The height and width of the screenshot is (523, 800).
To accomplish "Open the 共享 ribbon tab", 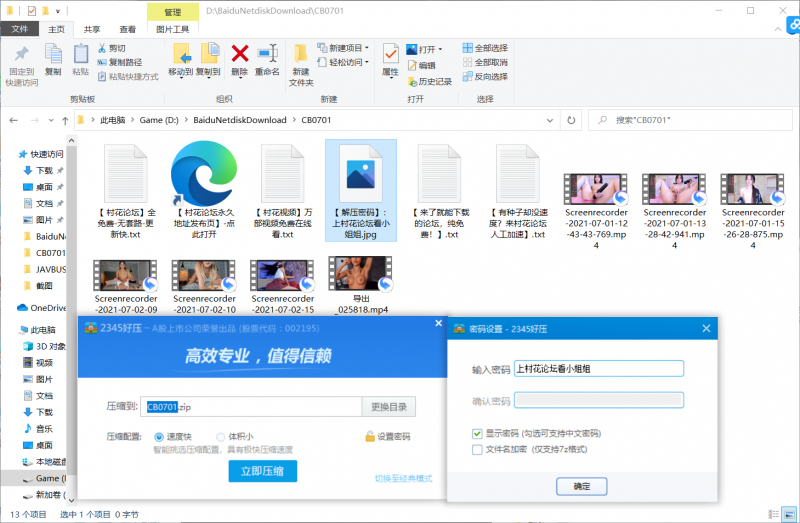I will point(92,30).
